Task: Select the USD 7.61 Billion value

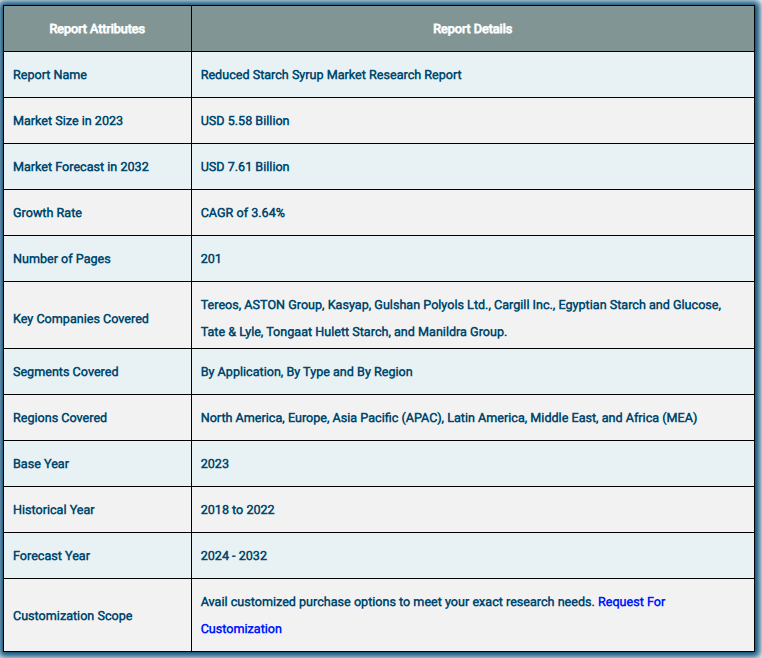Action: [x=245, y=167]
